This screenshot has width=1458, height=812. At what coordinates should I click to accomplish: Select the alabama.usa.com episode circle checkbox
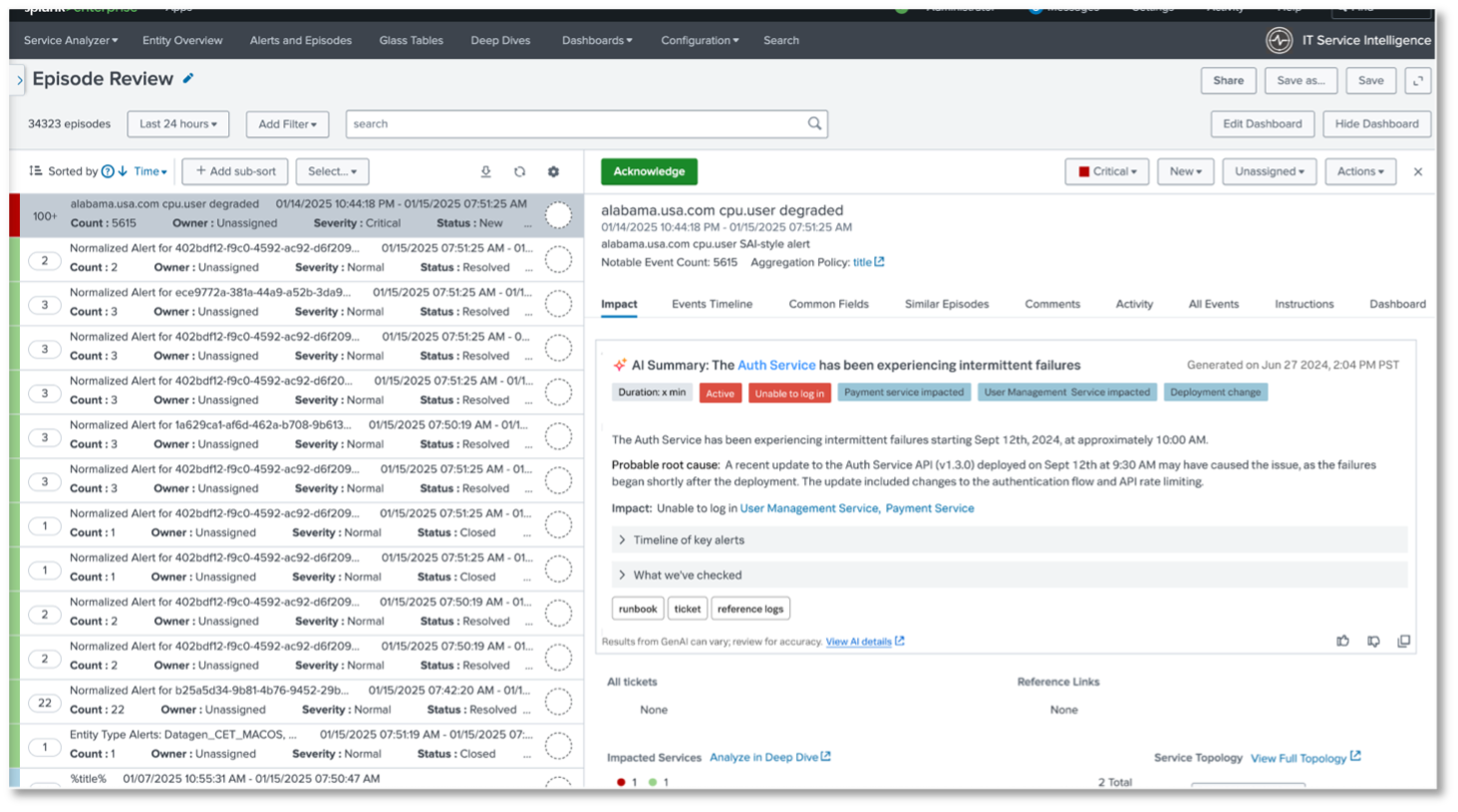(x=558, y=214)
